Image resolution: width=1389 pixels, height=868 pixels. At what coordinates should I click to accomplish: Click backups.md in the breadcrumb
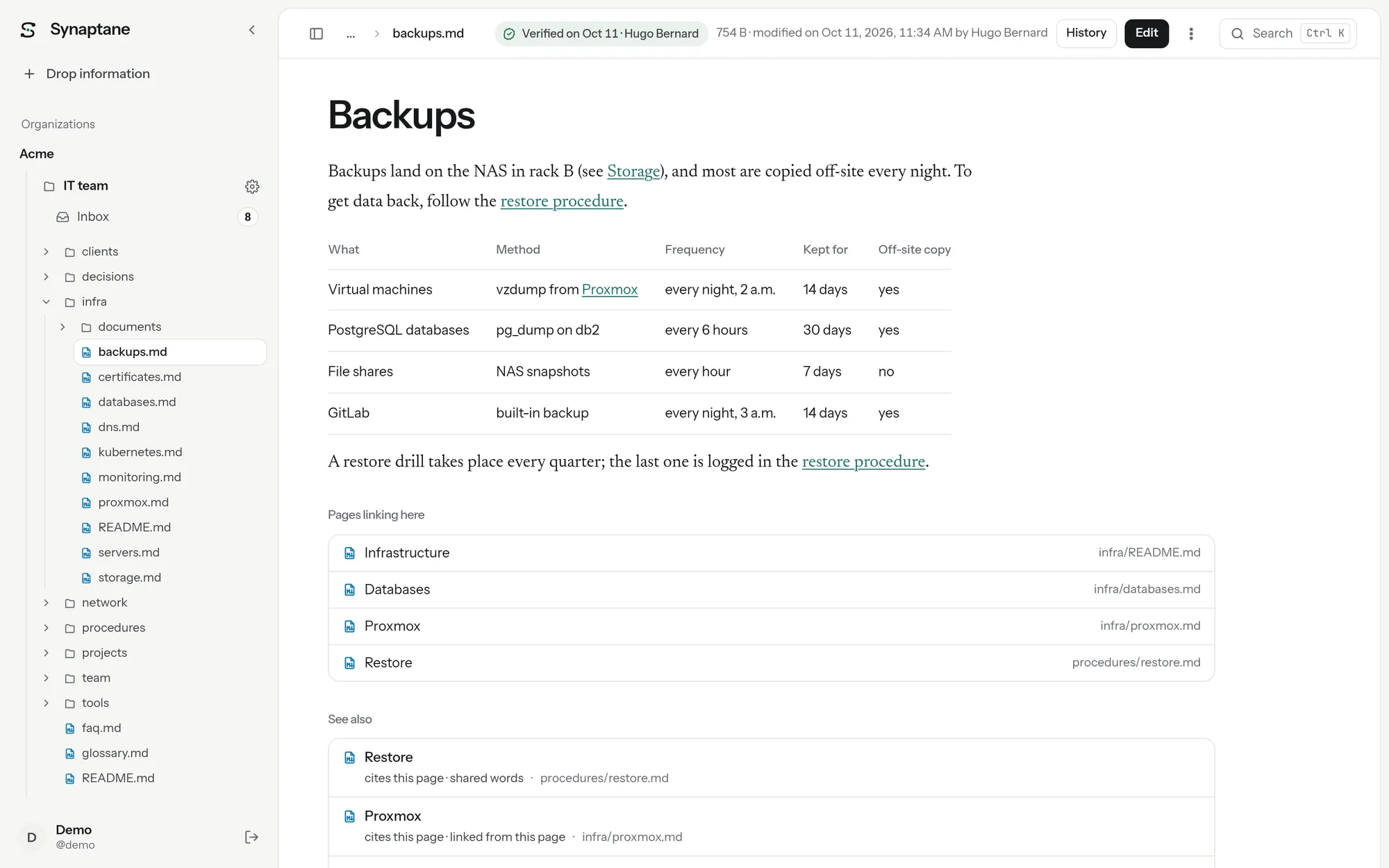coord(428,33)
